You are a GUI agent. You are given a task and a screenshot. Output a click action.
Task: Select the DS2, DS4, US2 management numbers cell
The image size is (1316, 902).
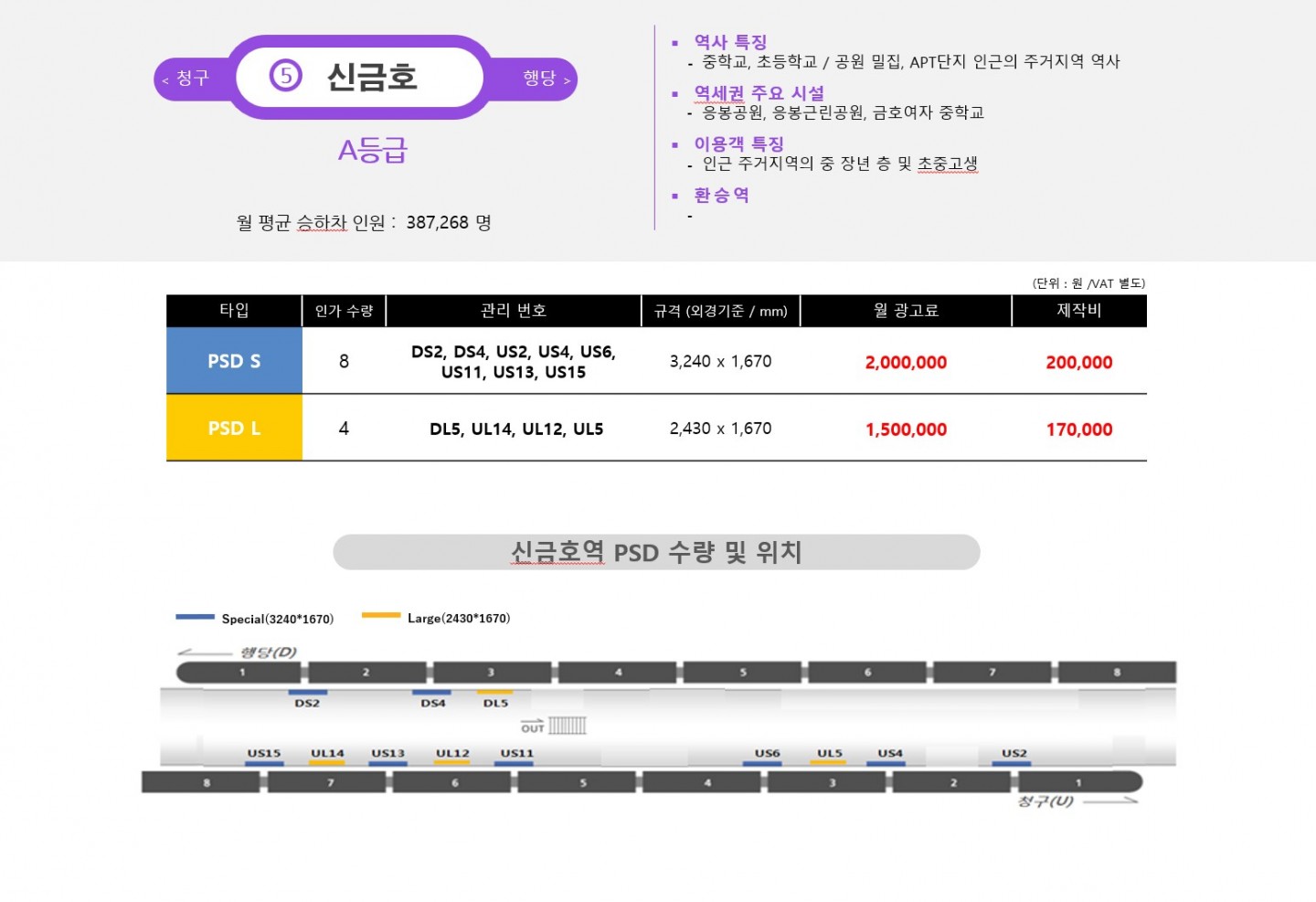pyautogui.click(x=514, y=362)
